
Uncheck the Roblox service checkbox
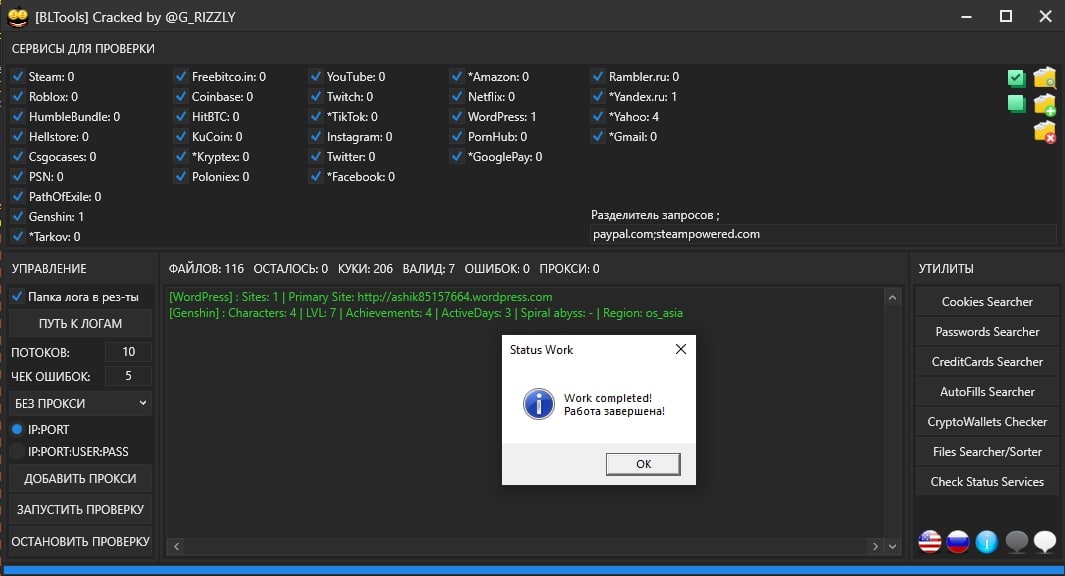tap(18, 96)
